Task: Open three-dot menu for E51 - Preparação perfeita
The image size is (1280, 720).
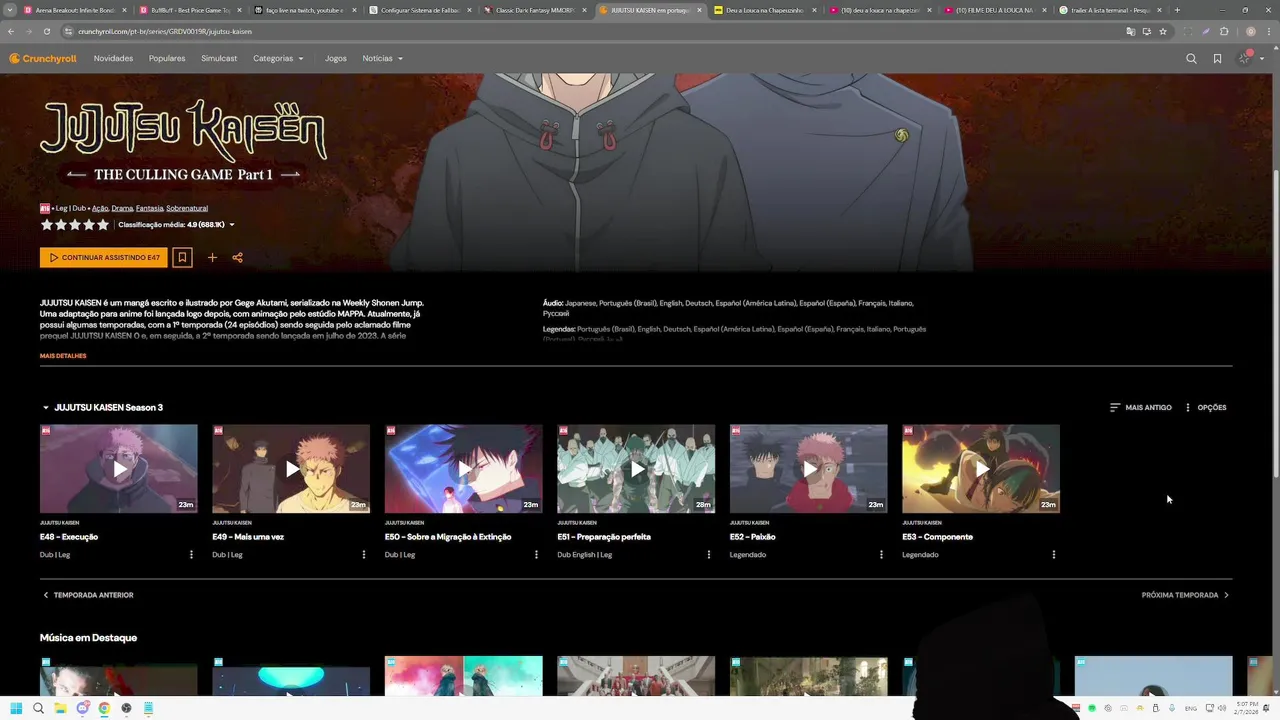Action: 709,555
